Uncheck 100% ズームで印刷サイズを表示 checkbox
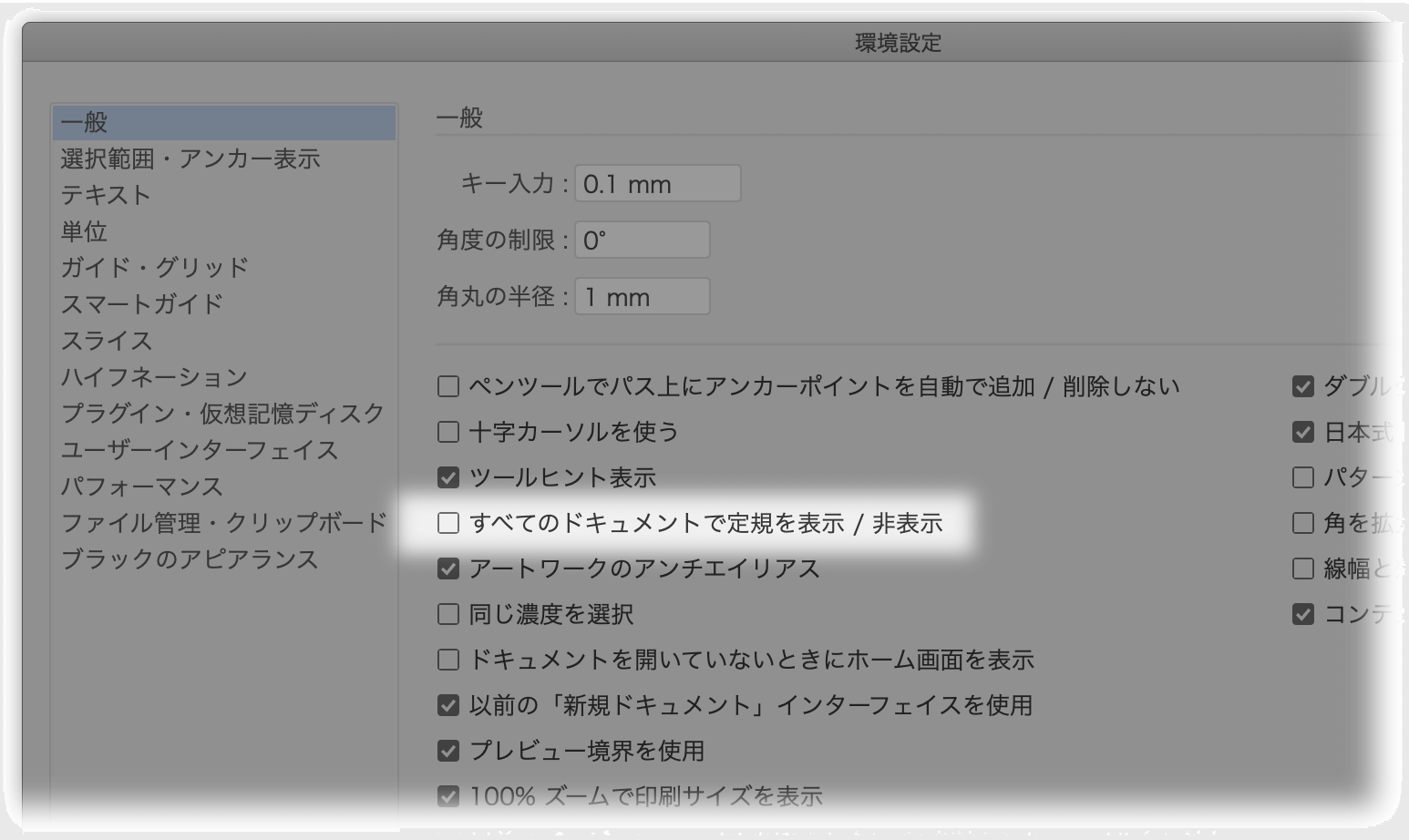Image resolution: width=1409 pixels, height=840 pixels. click(x=447, y=796)
